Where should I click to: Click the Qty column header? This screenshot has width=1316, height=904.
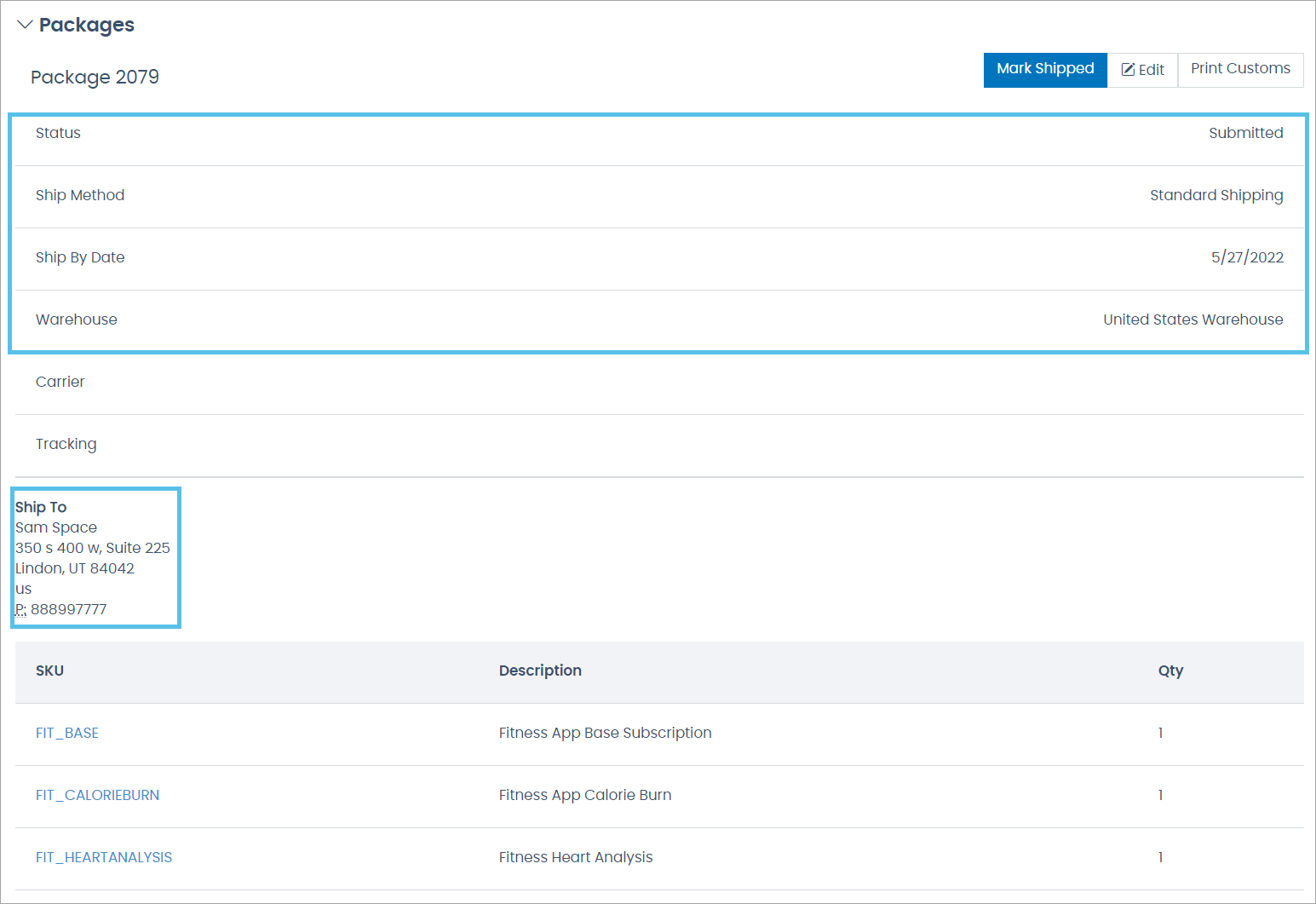coord(1170,671)
